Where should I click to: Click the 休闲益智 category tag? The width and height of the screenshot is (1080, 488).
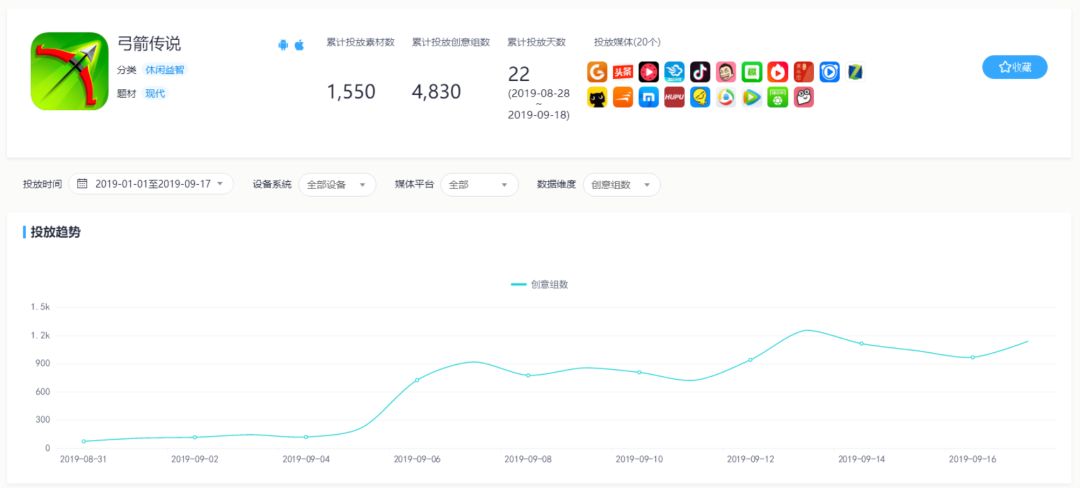165,70
